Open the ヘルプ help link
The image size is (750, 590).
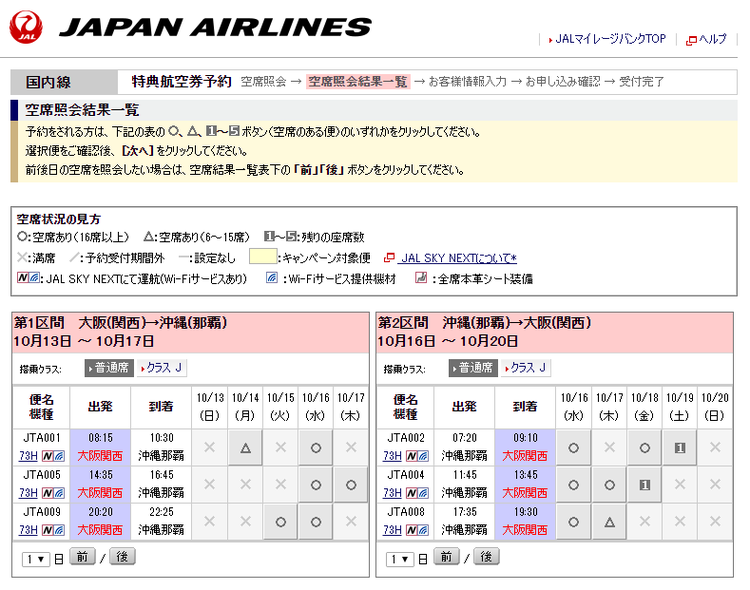coord(712,39)
